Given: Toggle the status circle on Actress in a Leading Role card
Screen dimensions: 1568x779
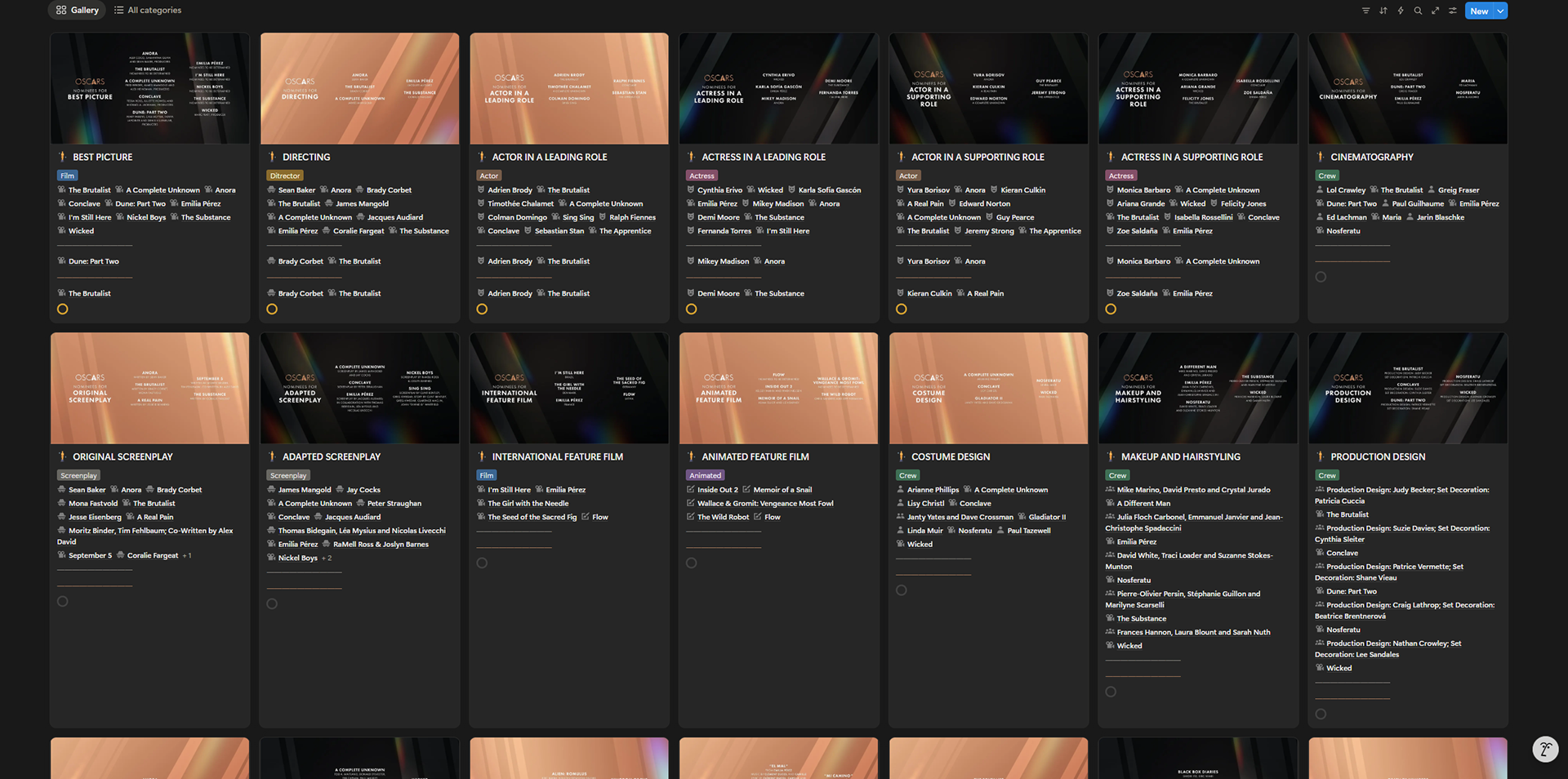Looking at the screenshot, I should tap(692, 309).
